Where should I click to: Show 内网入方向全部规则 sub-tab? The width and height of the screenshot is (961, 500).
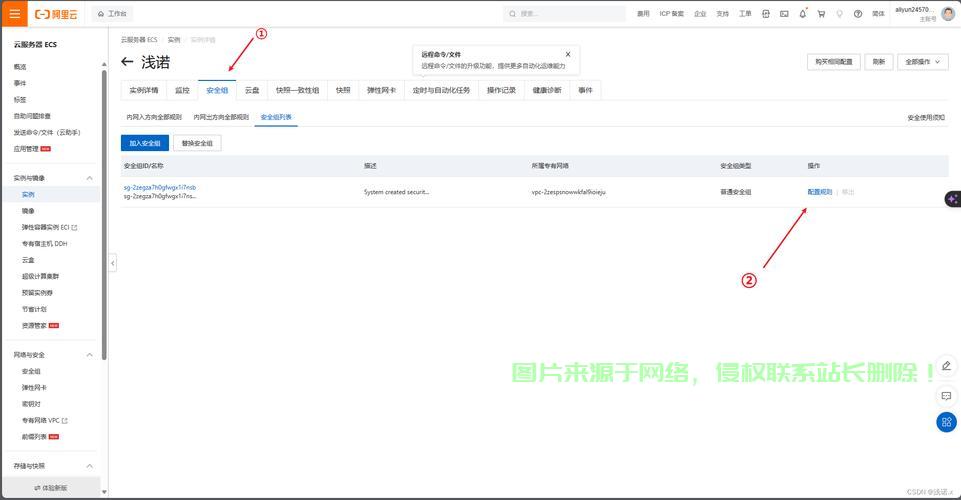(154, 117)
